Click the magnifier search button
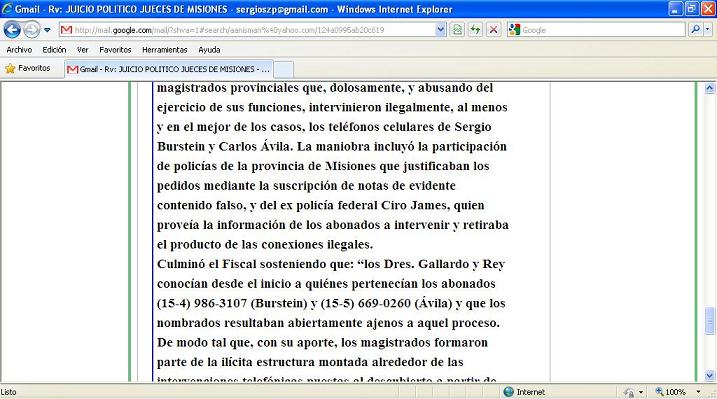 point(695,30)
